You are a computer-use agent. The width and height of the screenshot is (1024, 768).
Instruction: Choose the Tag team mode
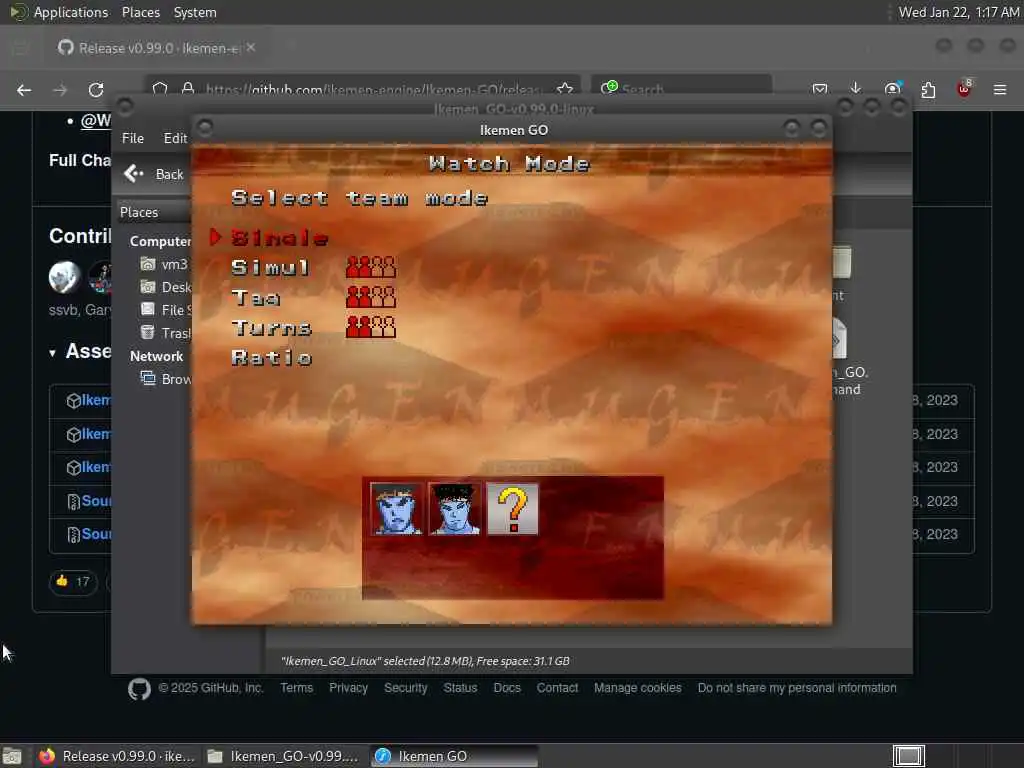click(255, 298)
